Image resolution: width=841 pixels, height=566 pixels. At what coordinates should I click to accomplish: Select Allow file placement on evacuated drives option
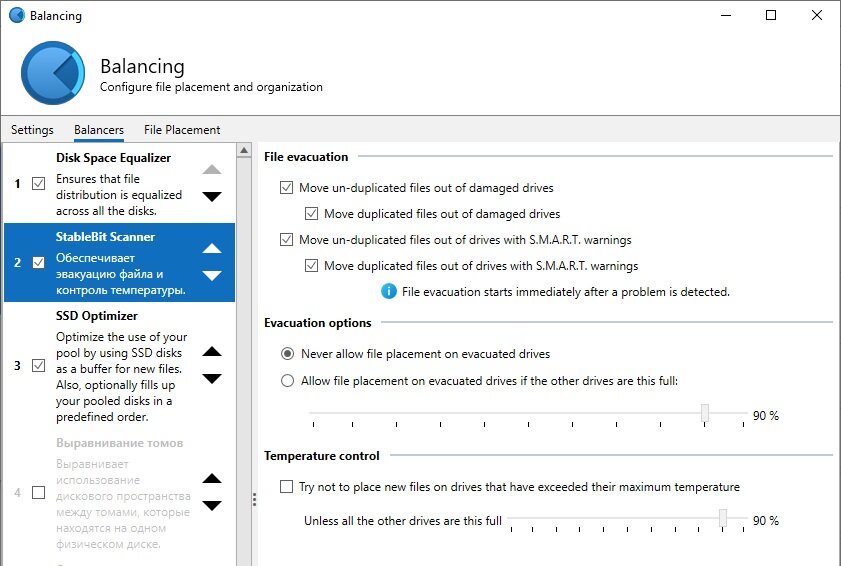pyautogui.click(x=287, y=381)
